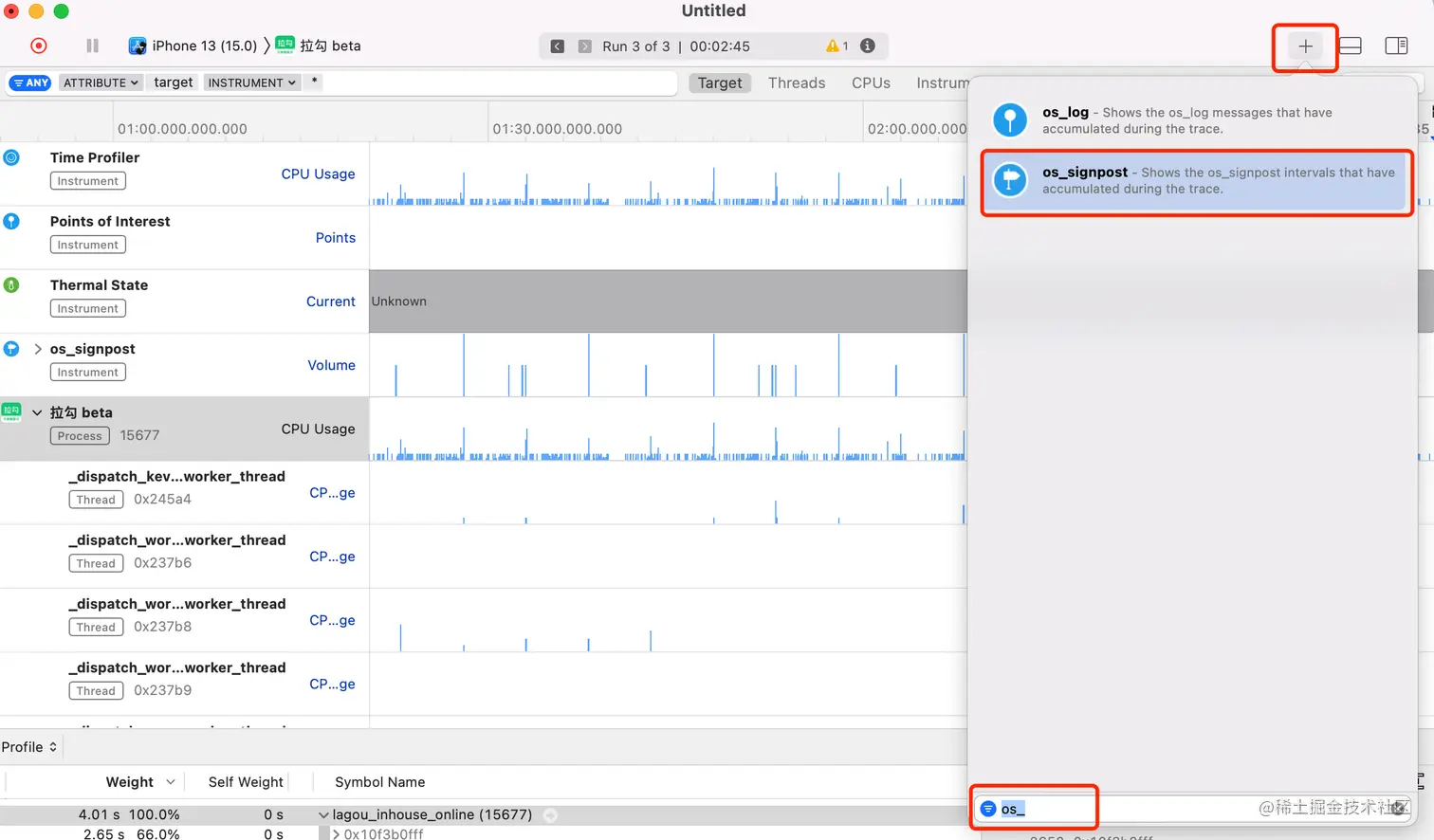Expand the os_signpost track row

point(38,349)
